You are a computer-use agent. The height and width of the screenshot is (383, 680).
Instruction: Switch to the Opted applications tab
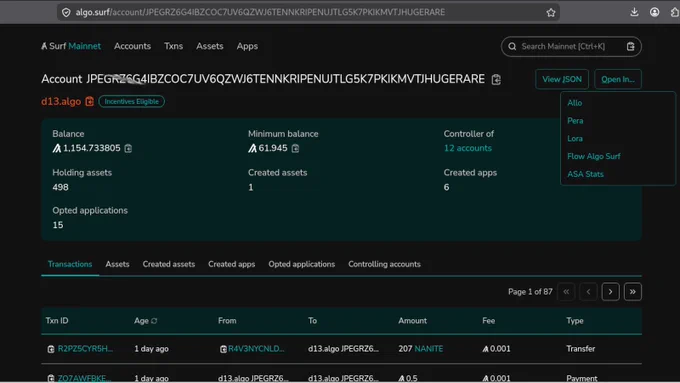tap(301, 264)
